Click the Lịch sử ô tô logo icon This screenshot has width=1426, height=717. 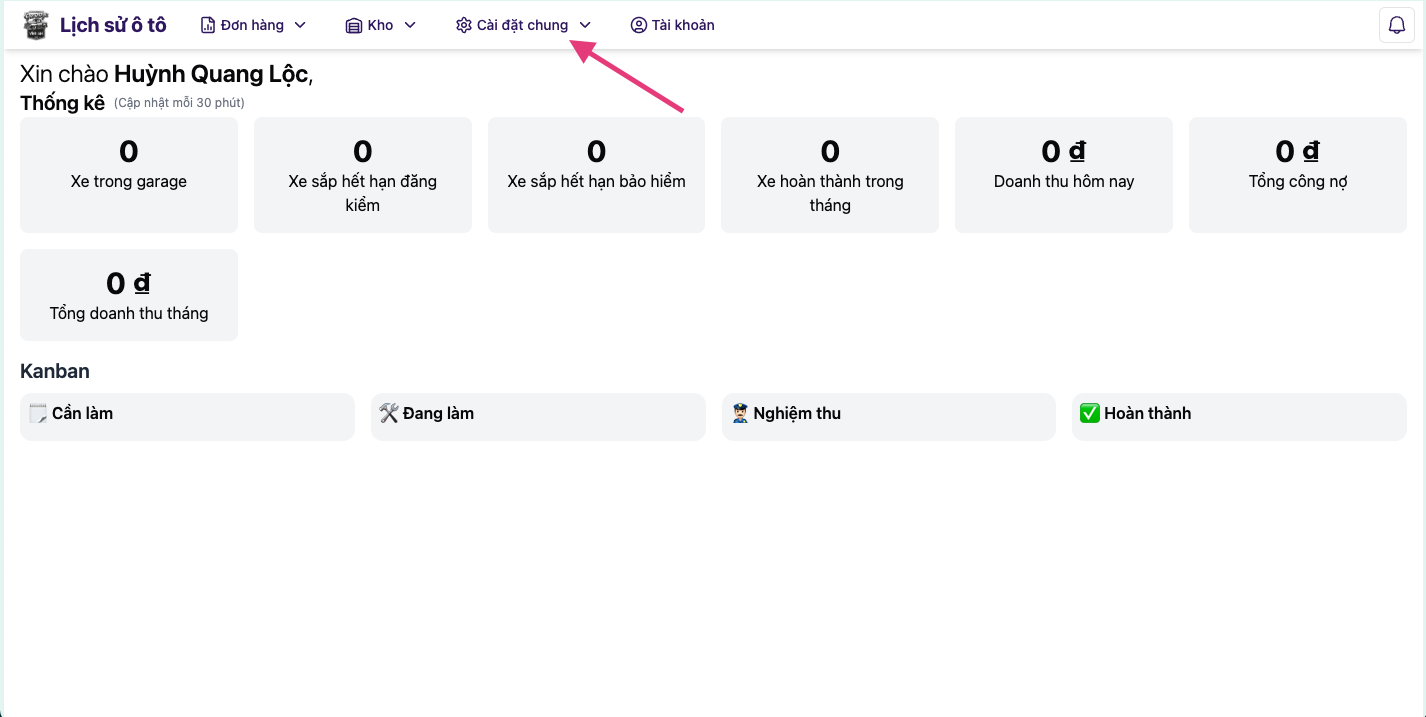pyautogui.click(x=36, y=25)
